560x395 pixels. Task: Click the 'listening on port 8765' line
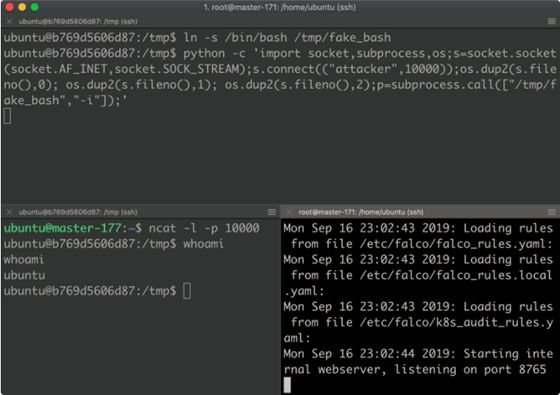tap(415, 369)
